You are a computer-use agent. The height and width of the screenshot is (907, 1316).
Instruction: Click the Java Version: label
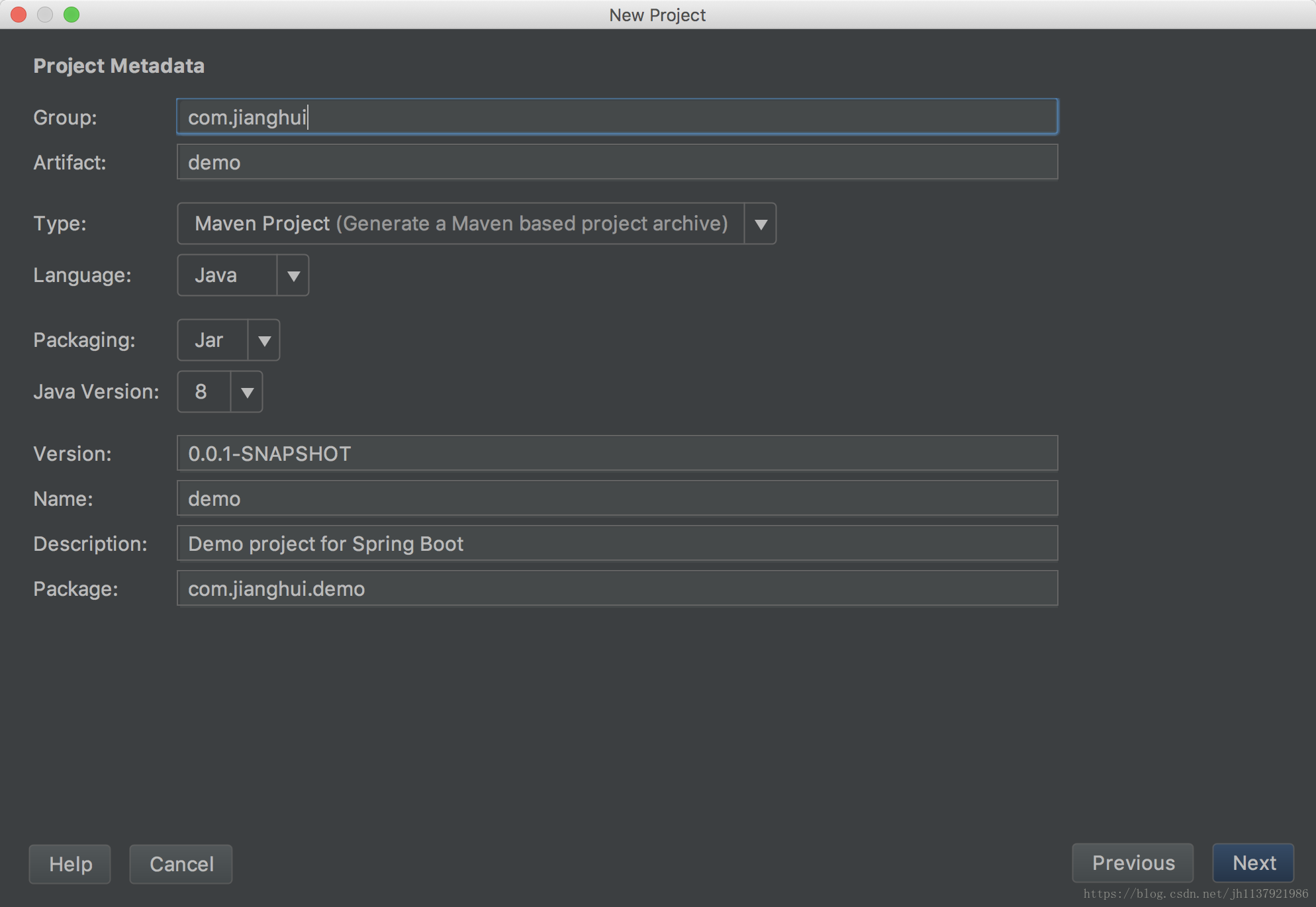pyautogui.click(x=96, y=392)
